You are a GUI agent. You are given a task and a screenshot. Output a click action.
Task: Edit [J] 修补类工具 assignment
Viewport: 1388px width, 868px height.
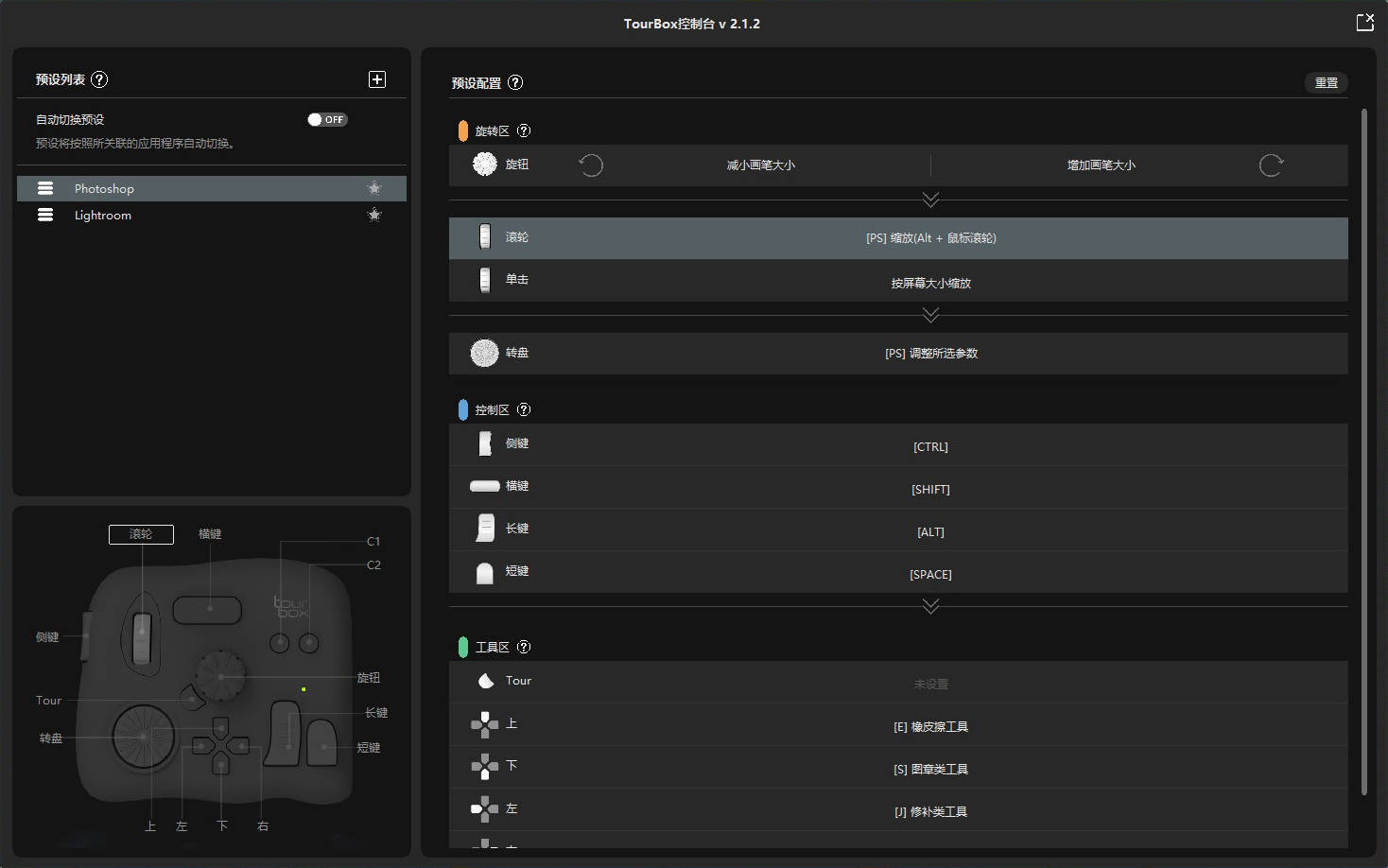tap(931, 812)
